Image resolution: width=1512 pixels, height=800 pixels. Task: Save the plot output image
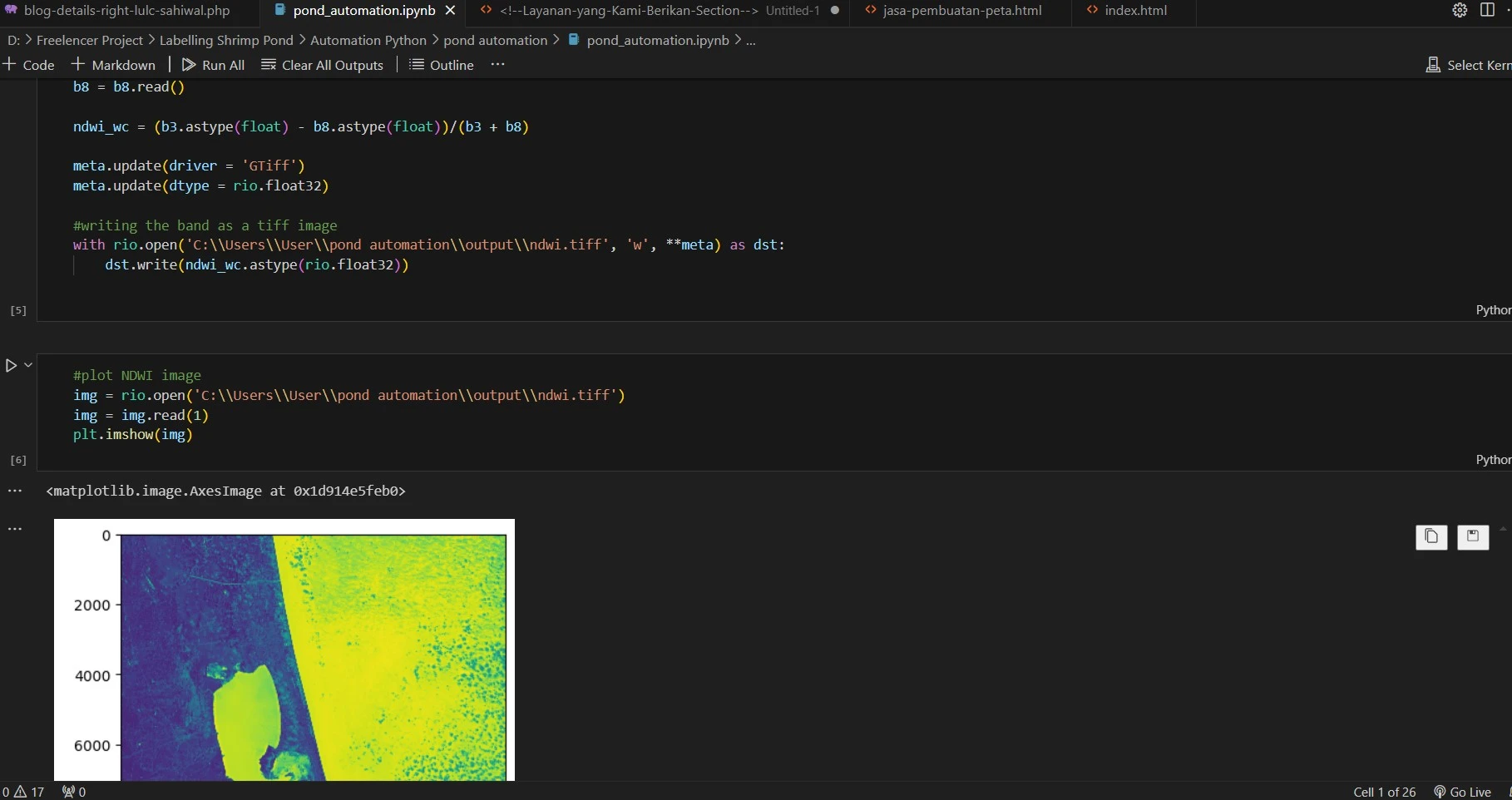pyautogui.click(x=1472, y=537)
